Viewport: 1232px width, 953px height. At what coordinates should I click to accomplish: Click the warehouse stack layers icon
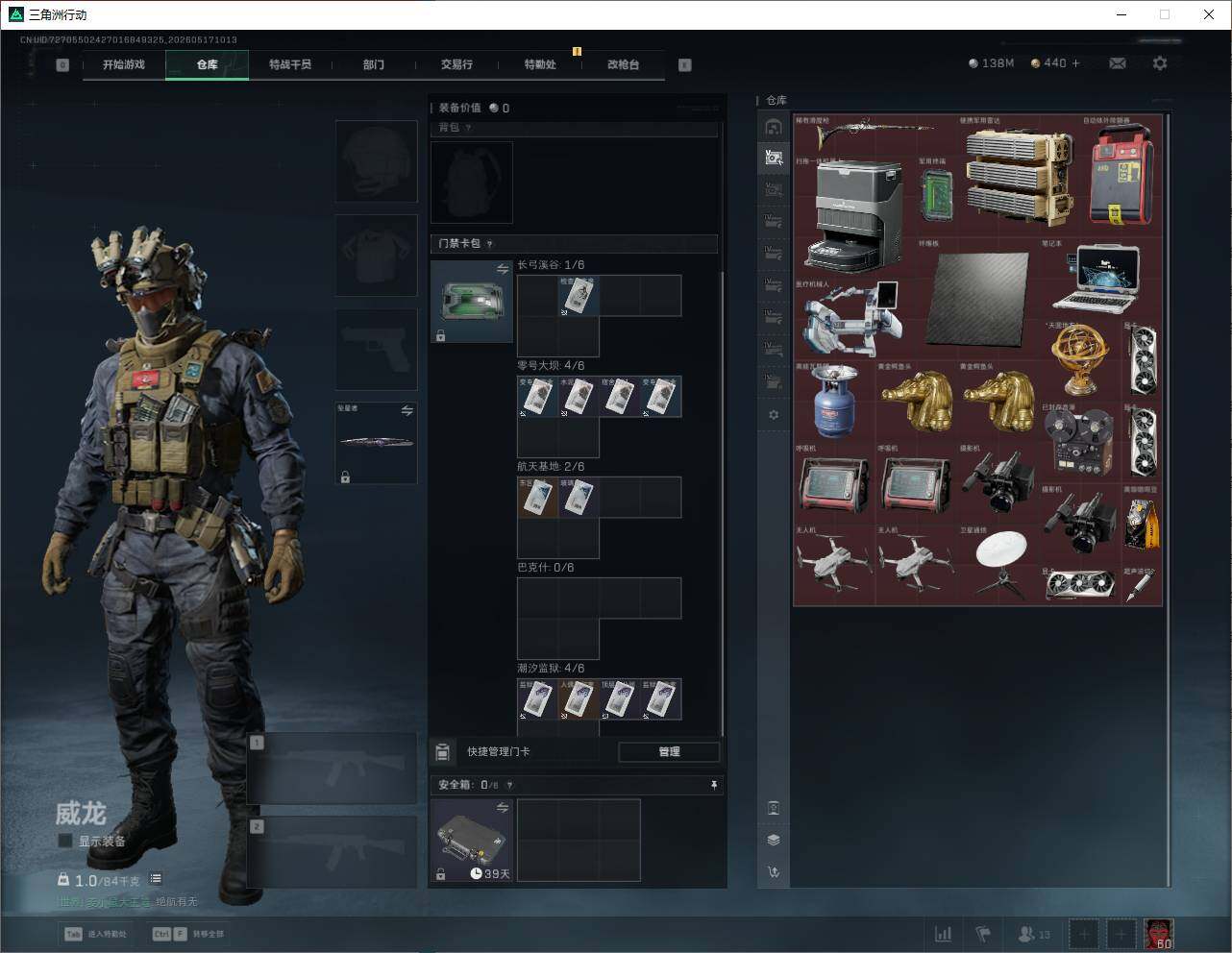774,840
